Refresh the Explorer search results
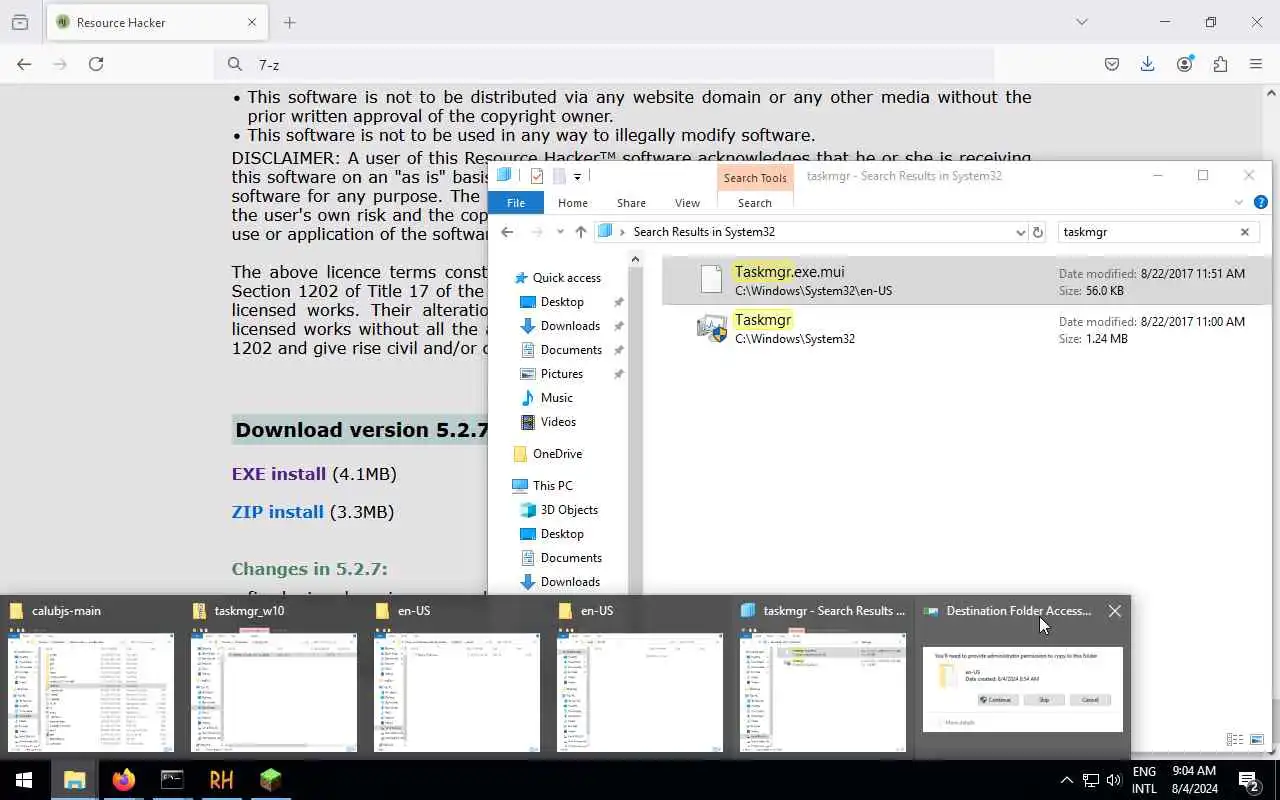Image resolution: width=1280 pixels, height=800 pixels. pyautogui.click(x=1038, y=232)
